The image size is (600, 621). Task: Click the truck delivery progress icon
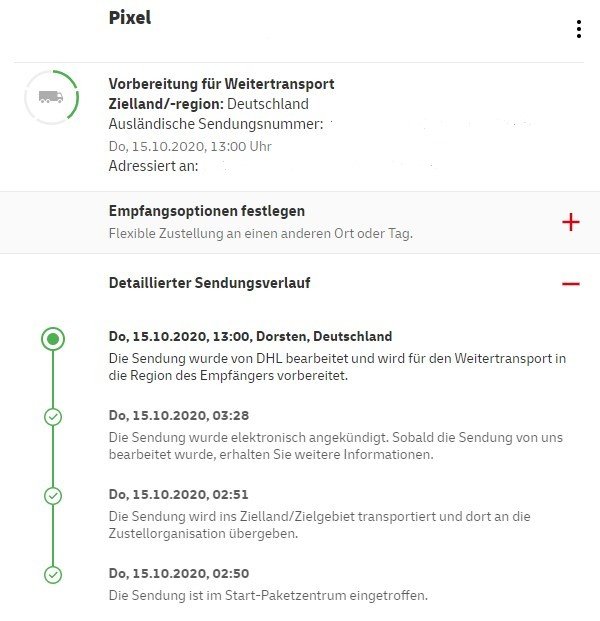tap(51, 97)
